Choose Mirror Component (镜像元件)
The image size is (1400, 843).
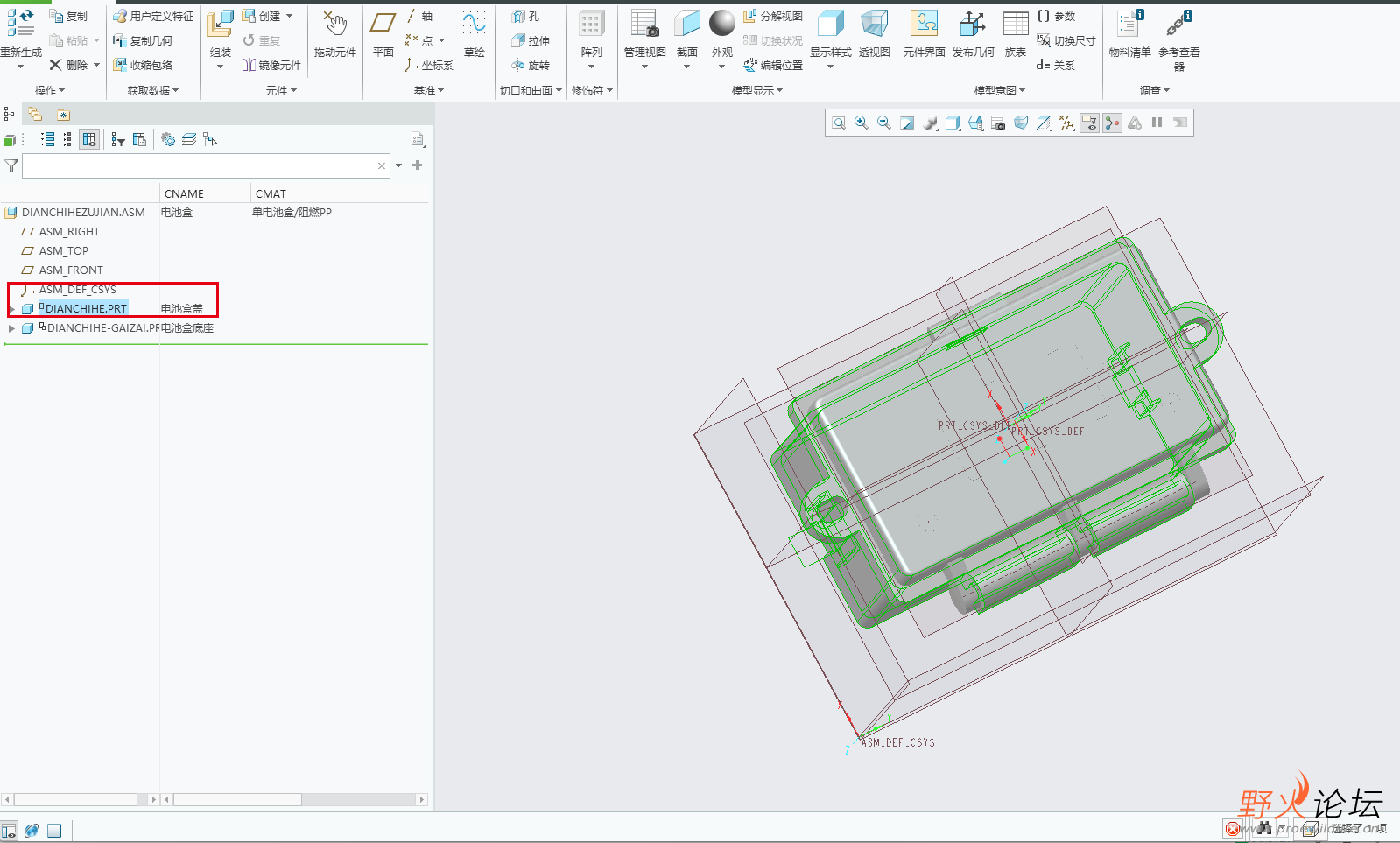click(271, 65)
